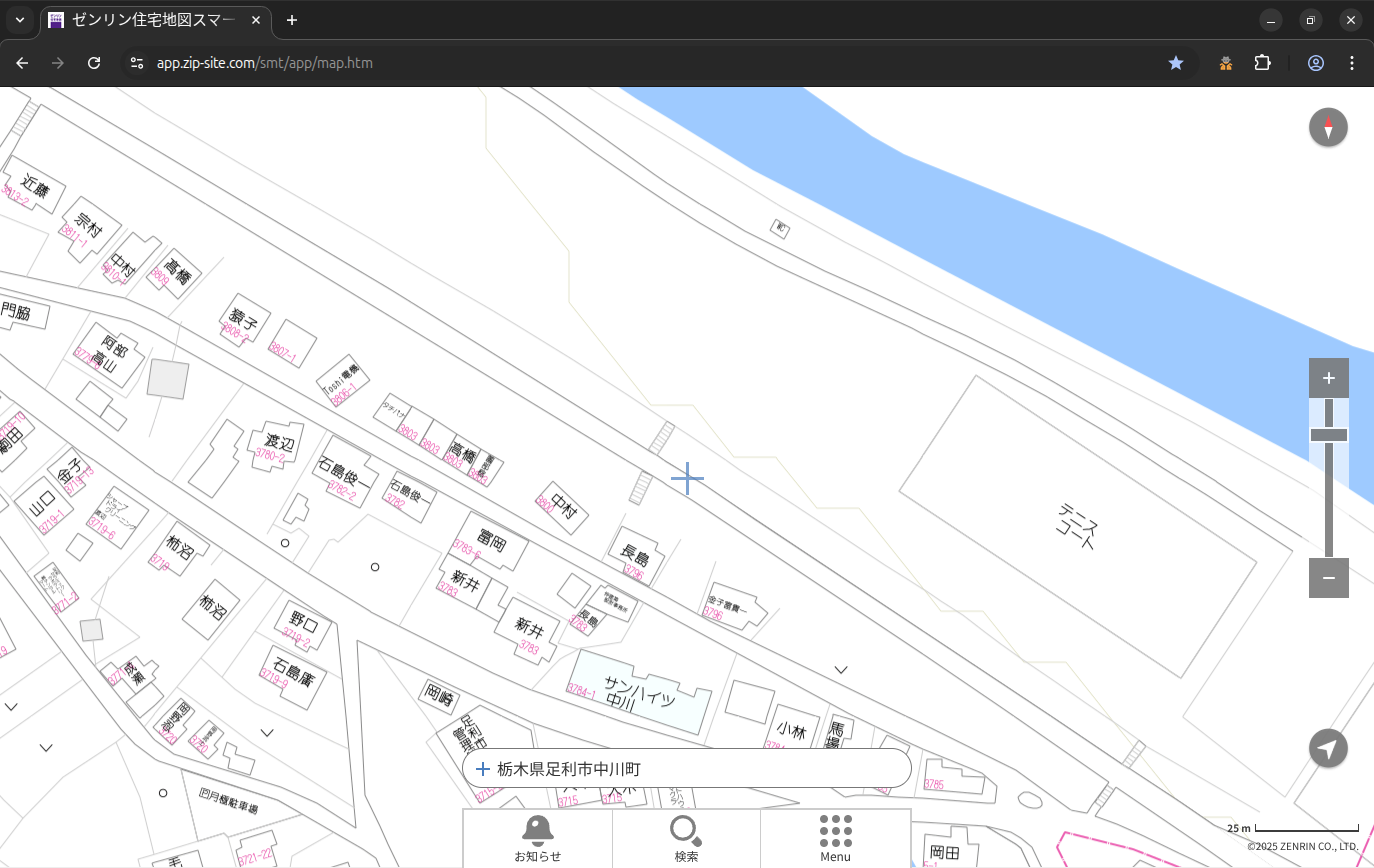Click the current location arrow icon
1374x868 pixels.
click(1328, 748)
